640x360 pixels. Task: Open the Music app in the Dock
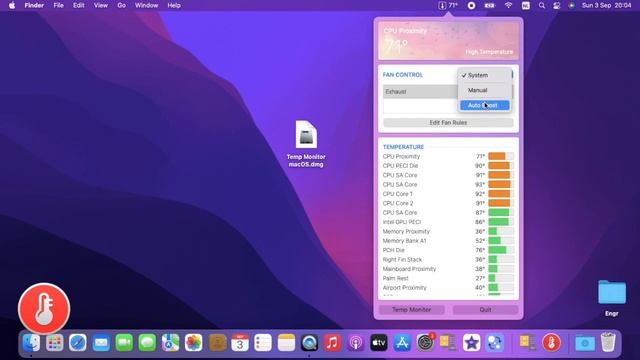click(x=333, y=342)
